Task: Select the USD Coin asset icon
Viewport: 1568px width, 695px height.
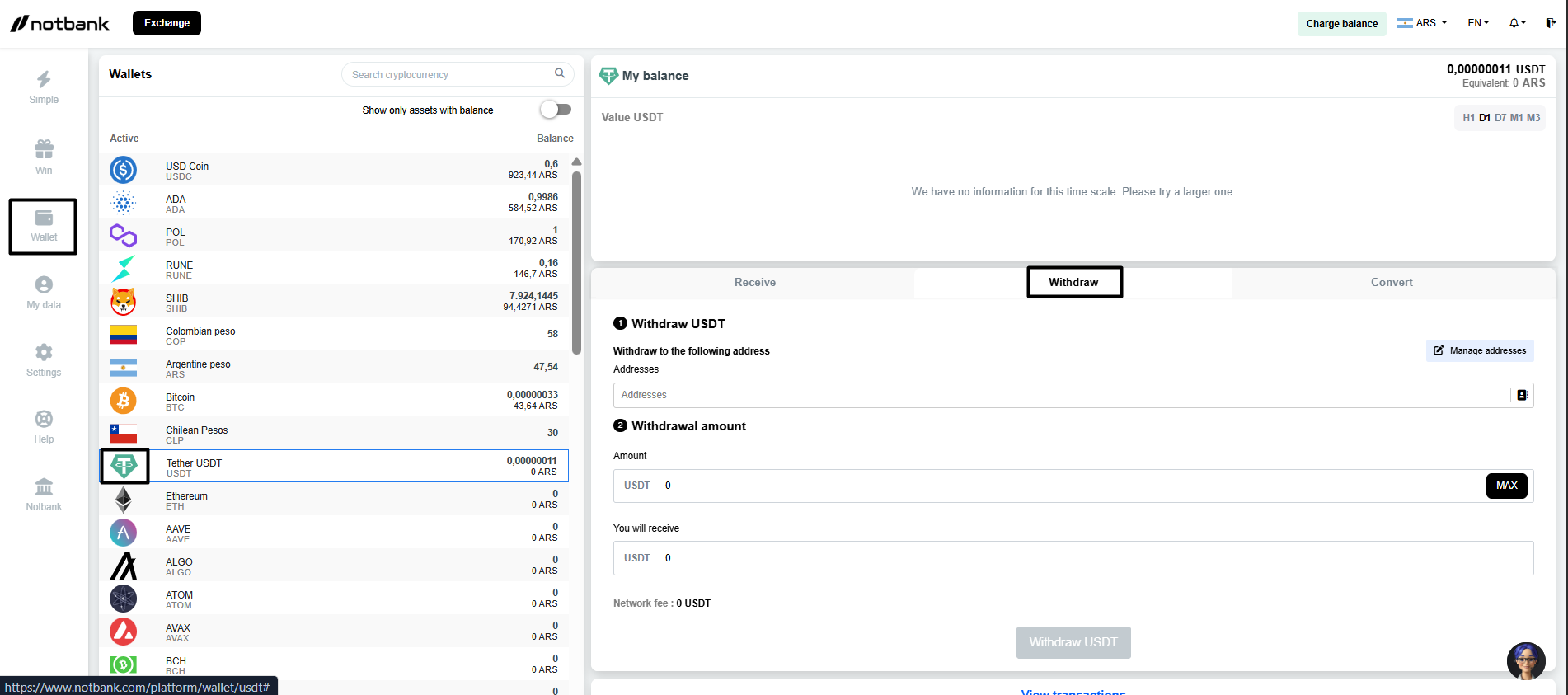Action: (x=123, y=170)
